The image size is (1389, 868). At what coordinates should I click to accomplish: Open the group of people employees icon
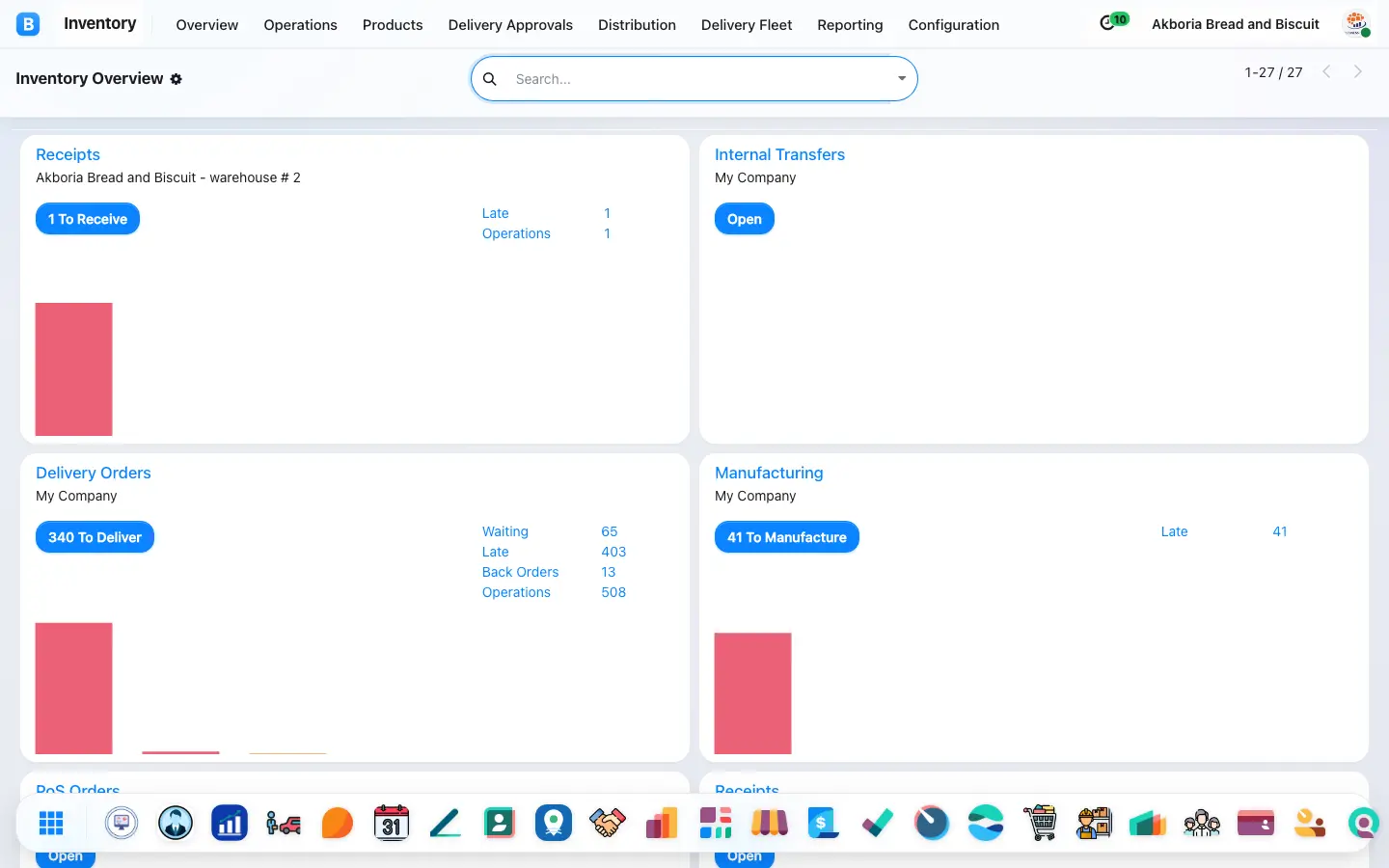[x=1202, y=823]
